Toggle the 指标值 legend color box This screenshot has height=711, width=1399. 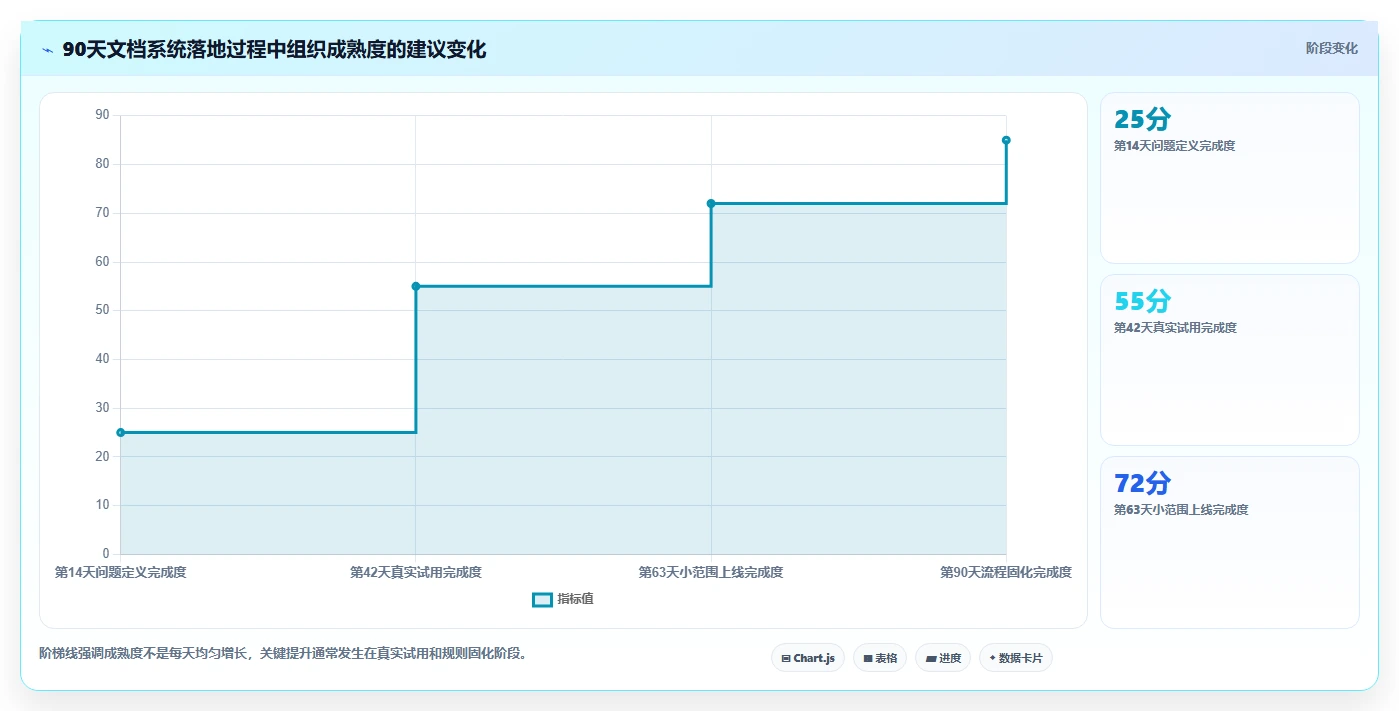[x=542, y=599]
